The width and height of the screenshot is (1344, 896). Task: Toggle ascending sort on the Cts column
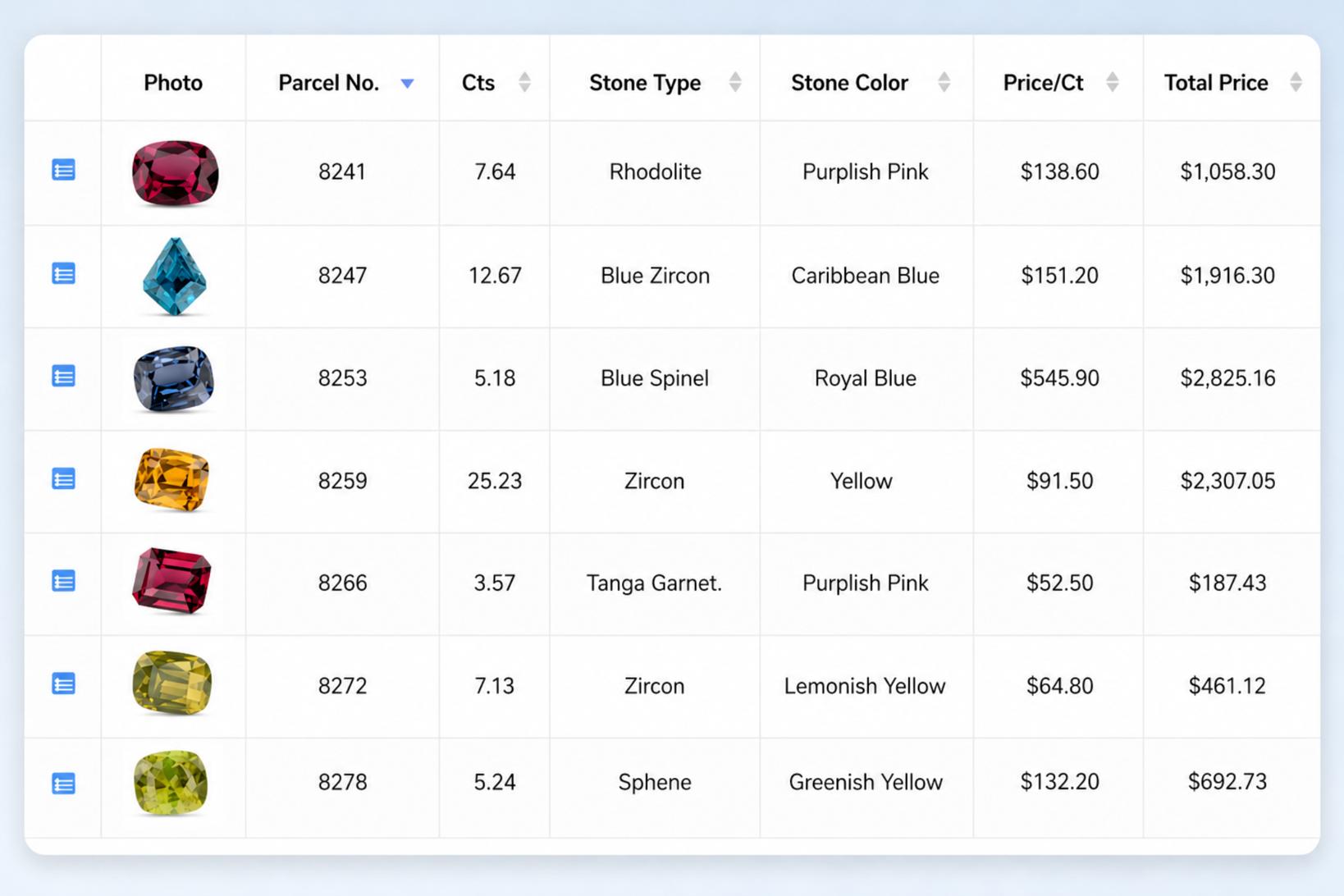(525, 82)
